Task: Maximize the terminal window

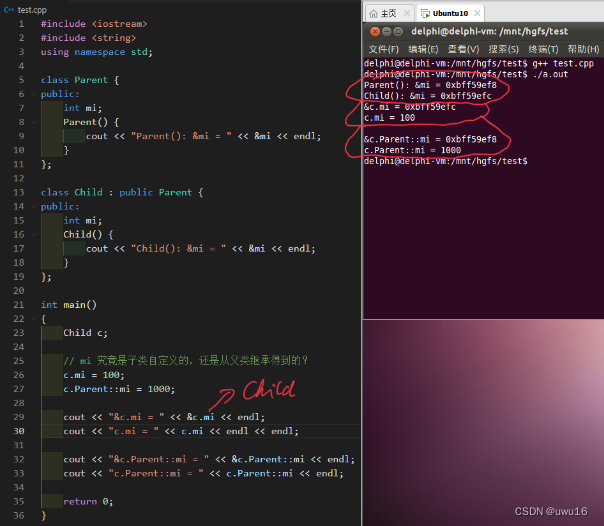Action: pyautogui.click(x=398, y=32)
